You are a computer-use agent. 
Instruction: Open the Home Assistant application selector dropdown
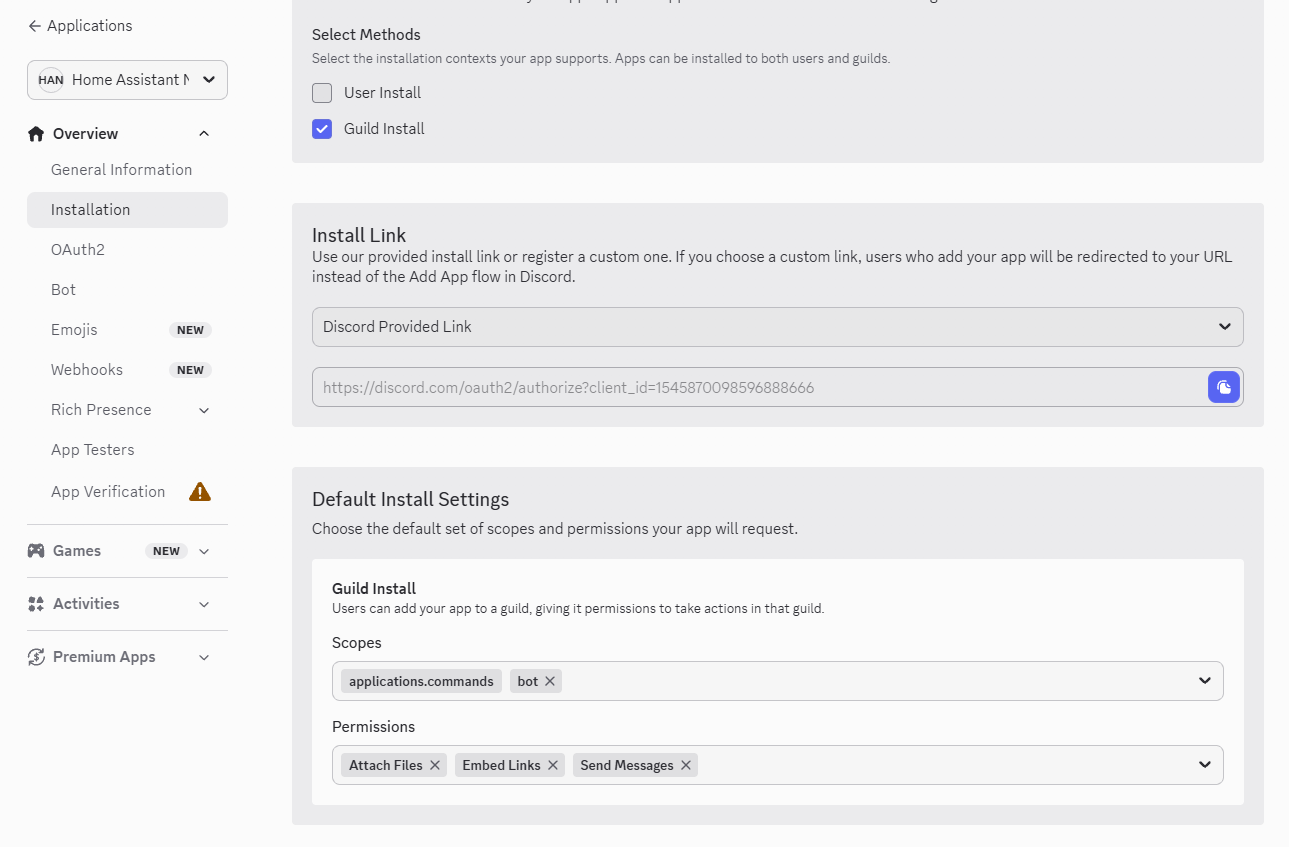(127, 80)
